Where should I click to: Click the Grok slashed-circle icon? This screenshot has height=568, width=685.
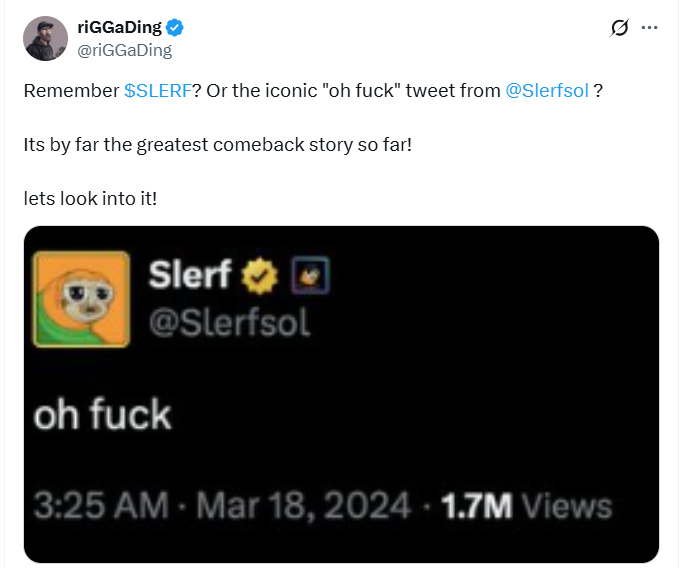619,29
